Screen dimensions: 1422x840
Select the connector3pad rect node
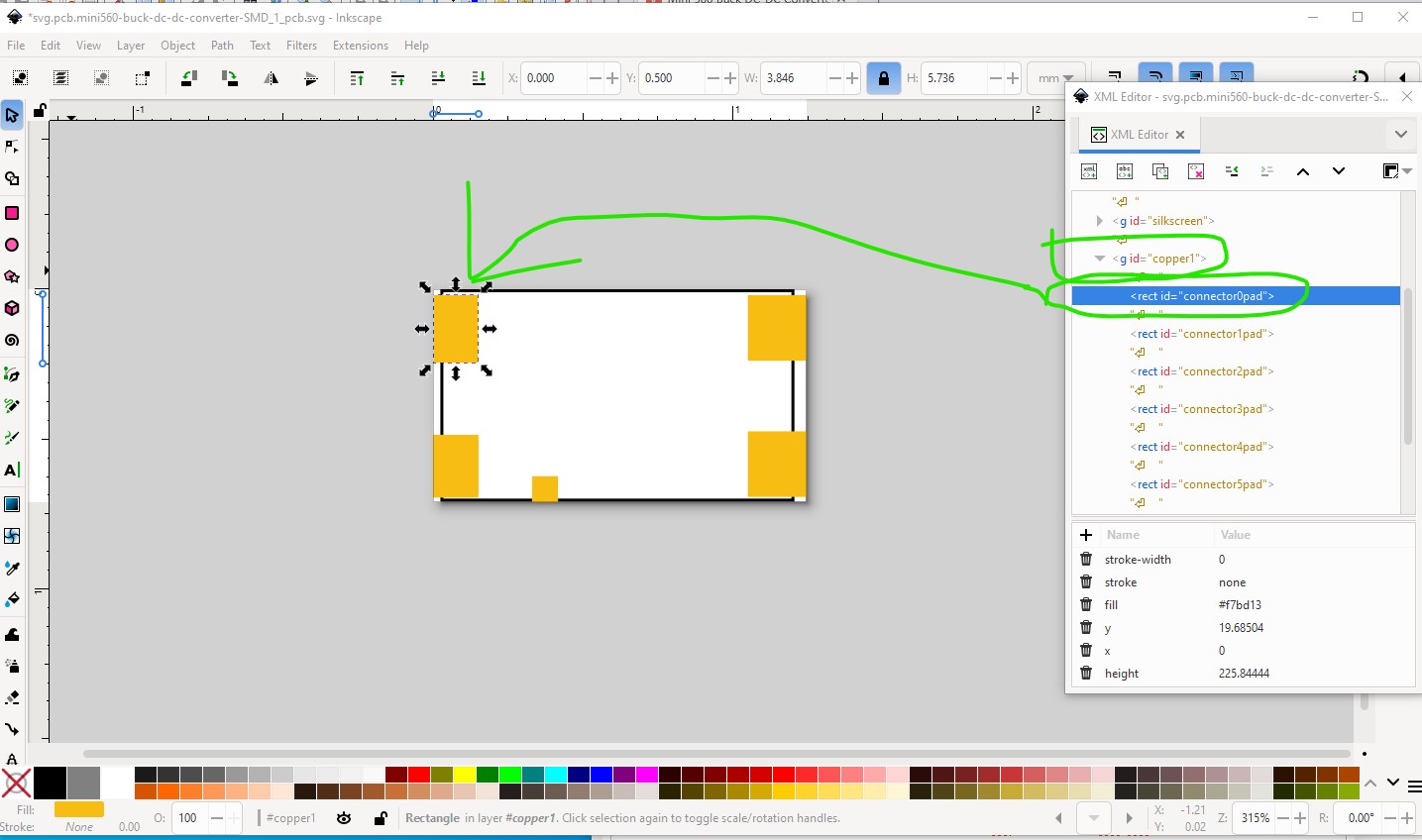tap(1202, 409)
